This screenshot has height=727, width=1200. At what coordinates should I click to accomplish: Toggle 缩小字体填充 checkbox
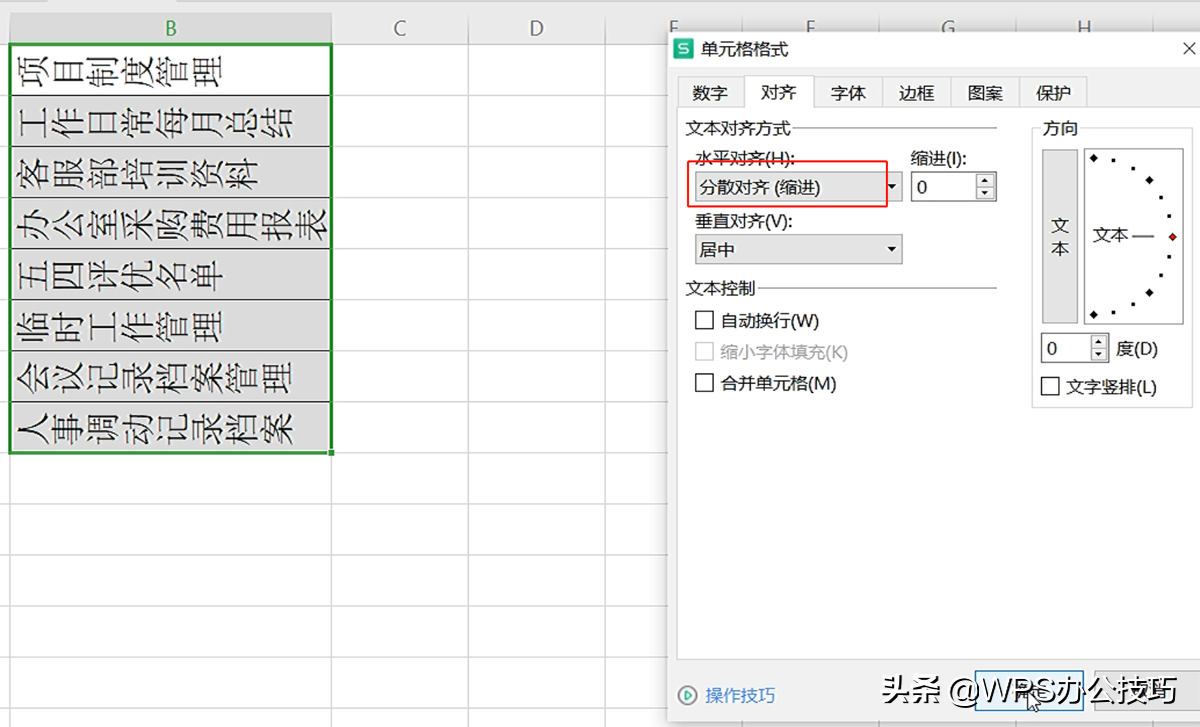[x=704, y=352]
